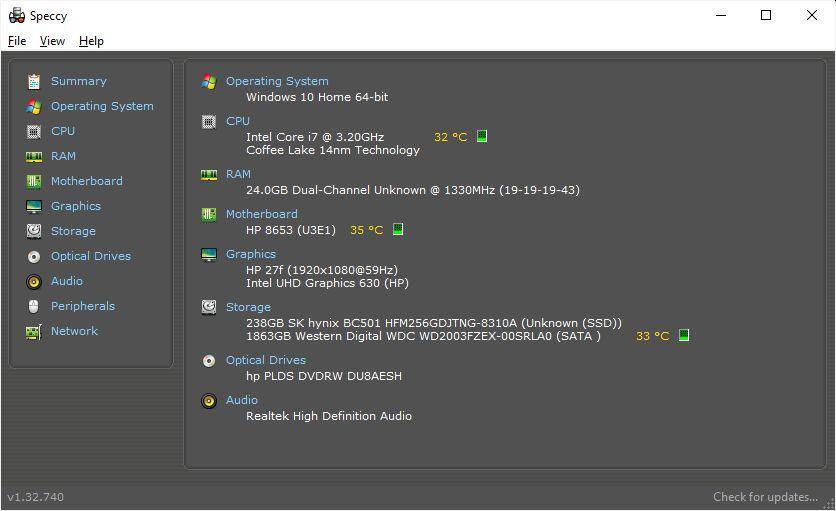Image resolution: width=836 pixels, height=511 pixels.
Task: Click the Network card icon in sidebar
Action: (34, 332)
